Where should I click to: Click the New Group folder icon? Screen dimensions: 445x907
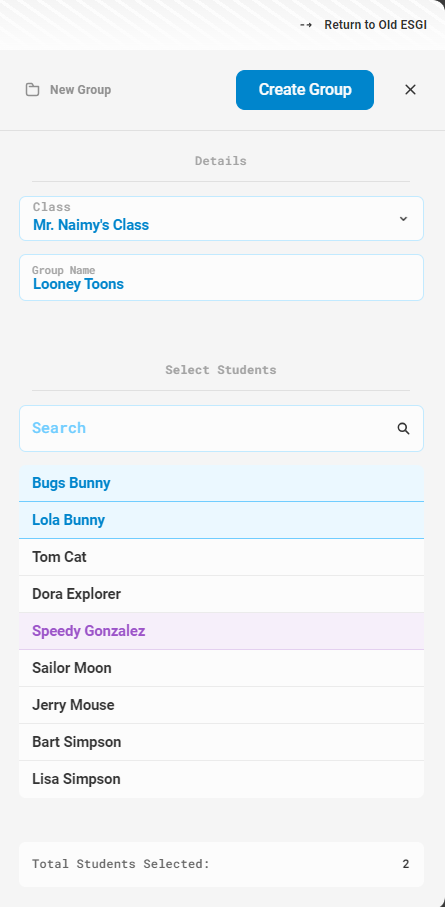coord(32,90)
